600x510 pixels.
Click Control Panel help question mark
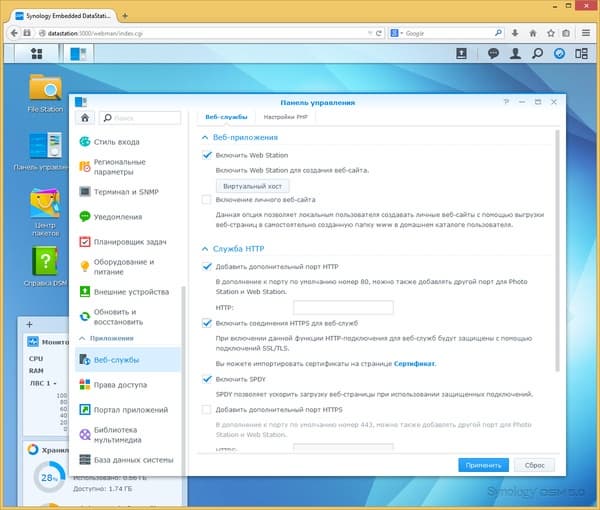pyautogui.click(x=506, y=102)
